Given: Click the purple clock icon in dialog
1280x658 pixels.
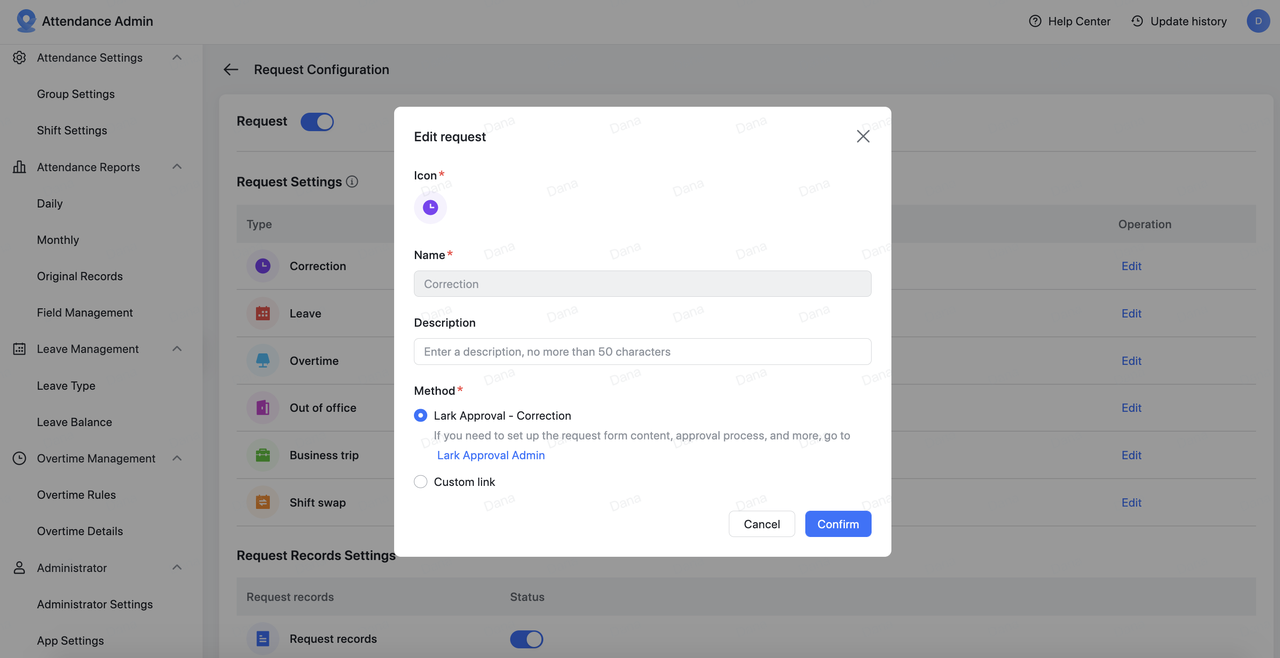Looking at the screenshot, I should (x=430, y=207).
